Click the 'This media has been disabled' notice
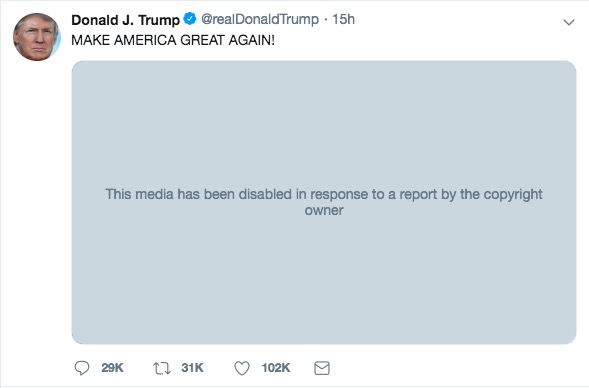589x388 pixels. click(x=324, y=202)
